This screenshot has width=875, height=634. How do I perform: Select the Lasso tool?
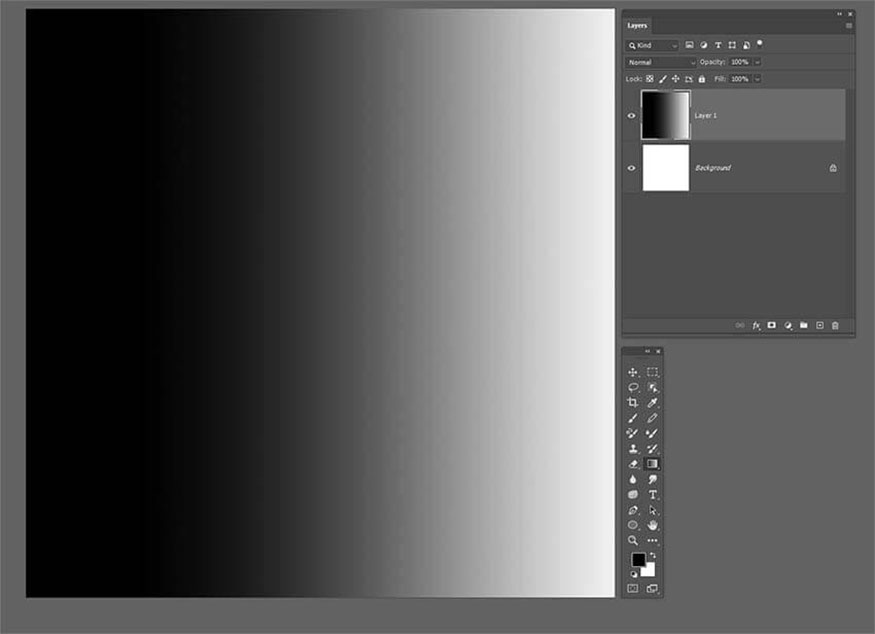tap(633, 387)
